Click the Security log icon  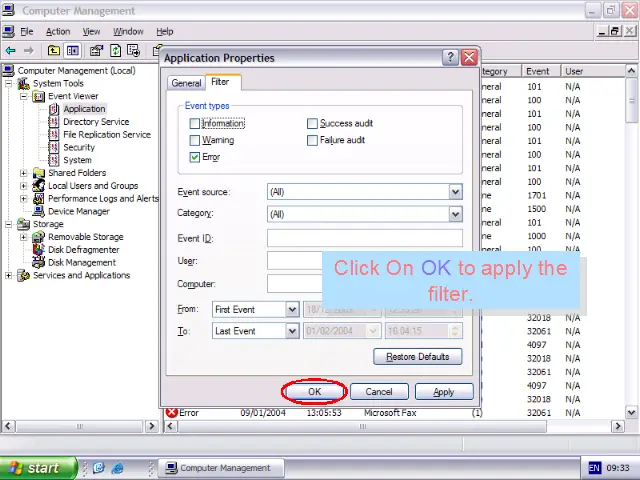tap(53, 147)
